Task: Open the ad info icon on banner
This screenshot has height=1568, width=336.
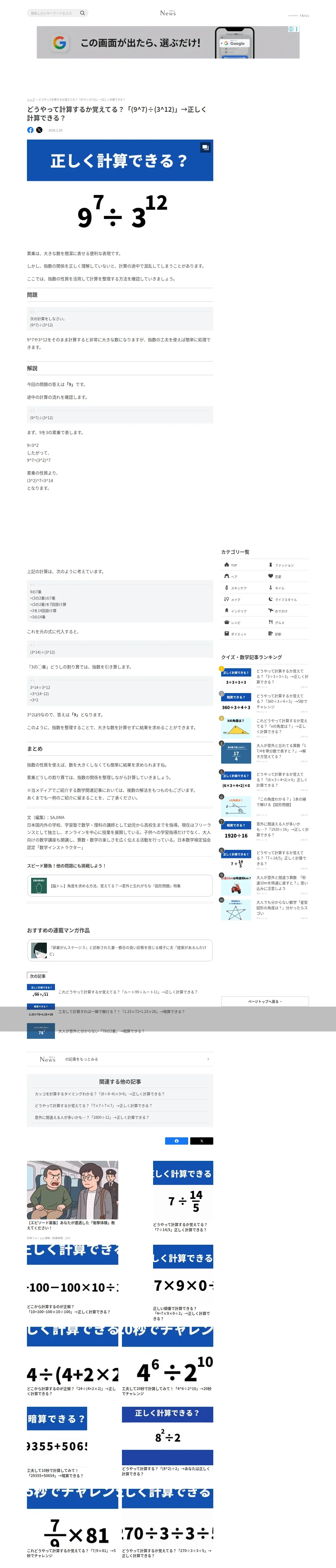Action: (x=292, y=29)
